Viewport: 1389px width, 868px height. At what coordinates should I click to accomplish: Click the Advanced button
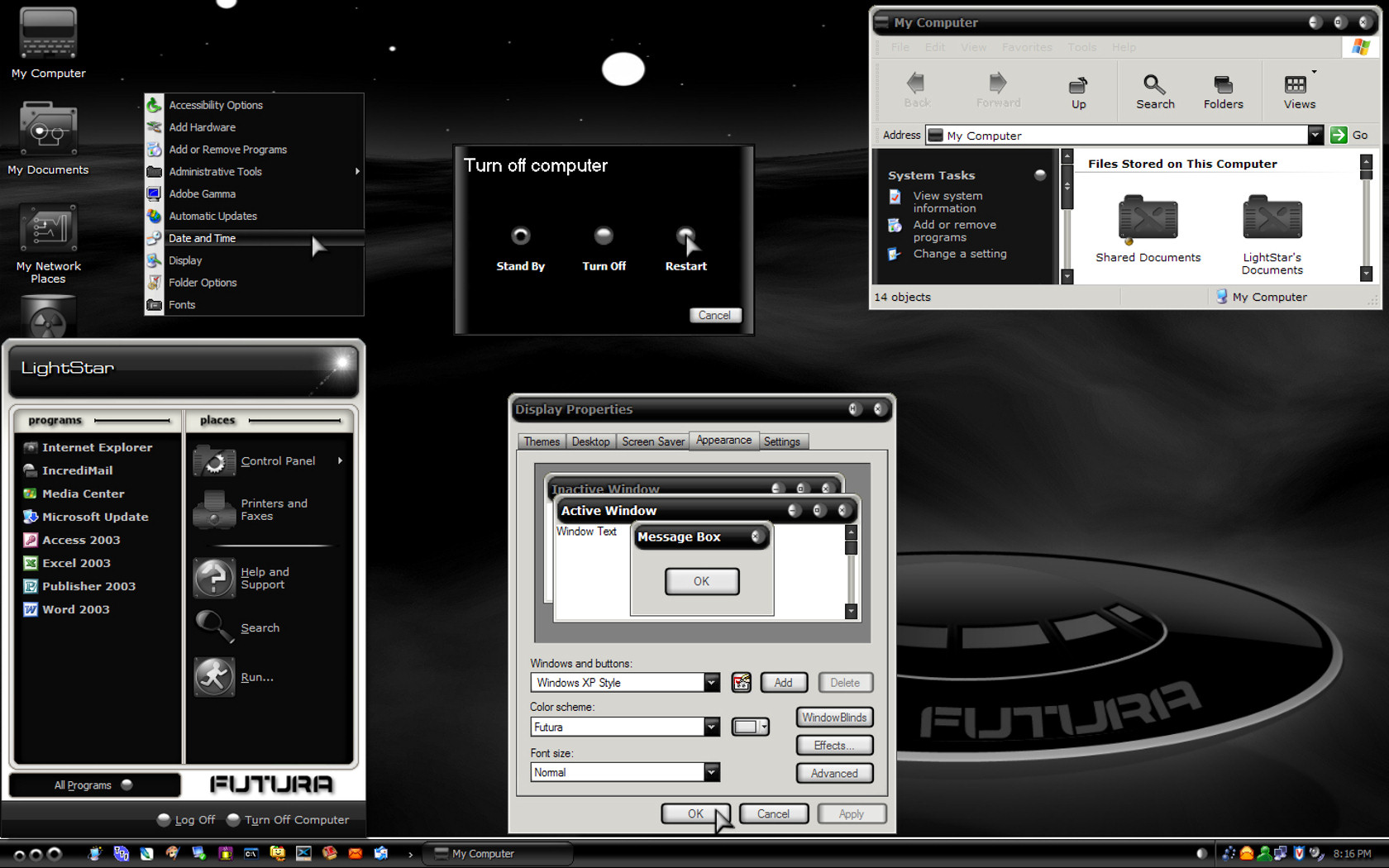pyautogui.click(x=834, y=774)
